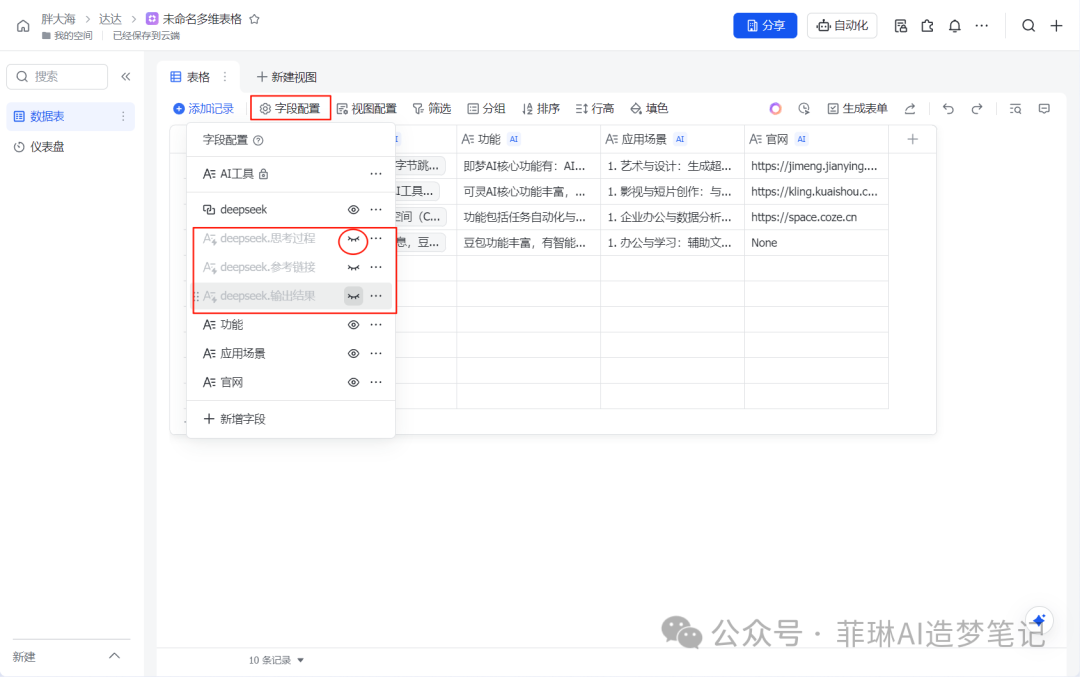Star the 未命名多维表格 document

254,19
